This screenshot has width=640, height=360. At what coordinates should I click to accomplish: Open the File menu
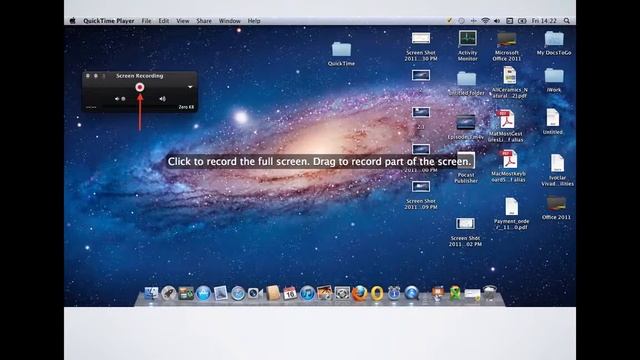147,21
